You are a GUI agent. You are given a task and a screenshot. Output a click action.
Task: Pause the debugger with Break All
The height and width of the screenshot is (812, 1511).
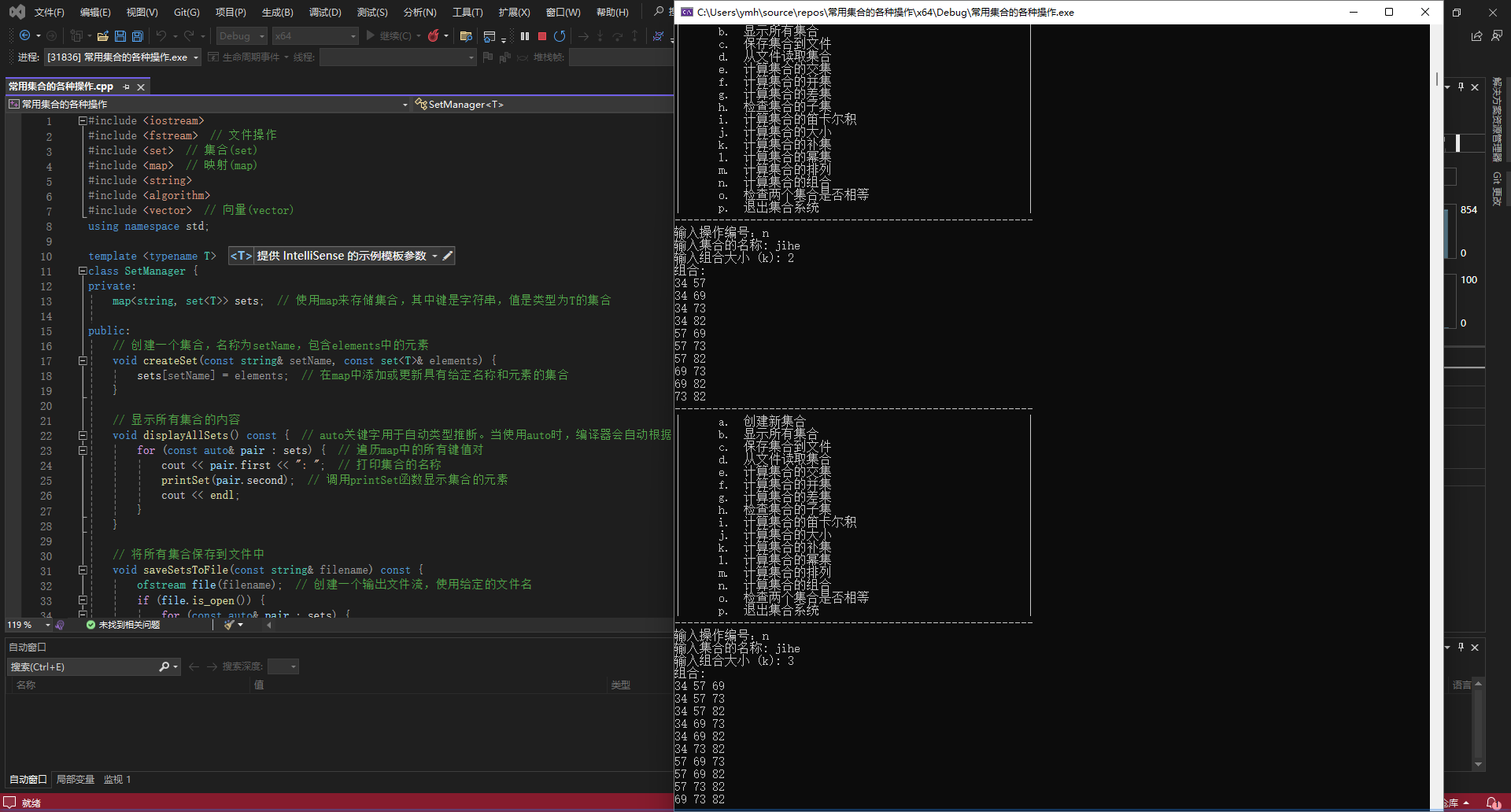pyautogui.click(x=525, y=36)
